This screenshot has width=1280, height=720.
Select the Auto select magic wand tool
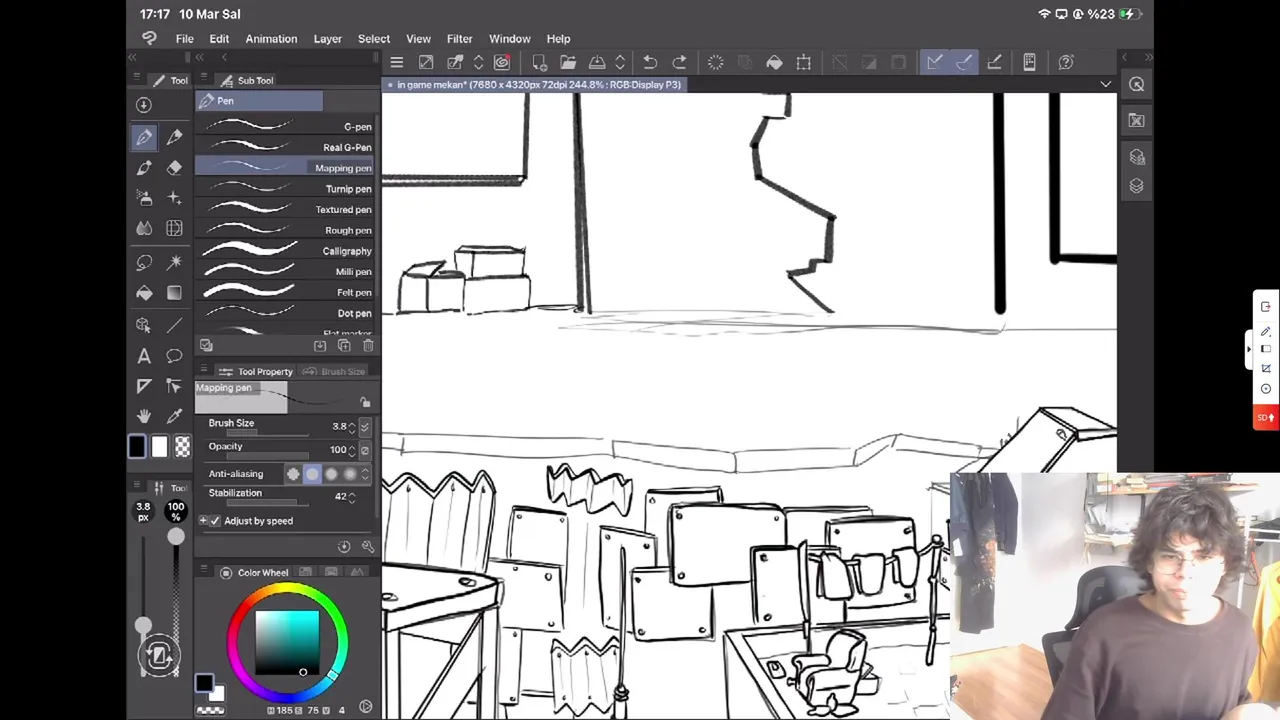tap(175, 262)
